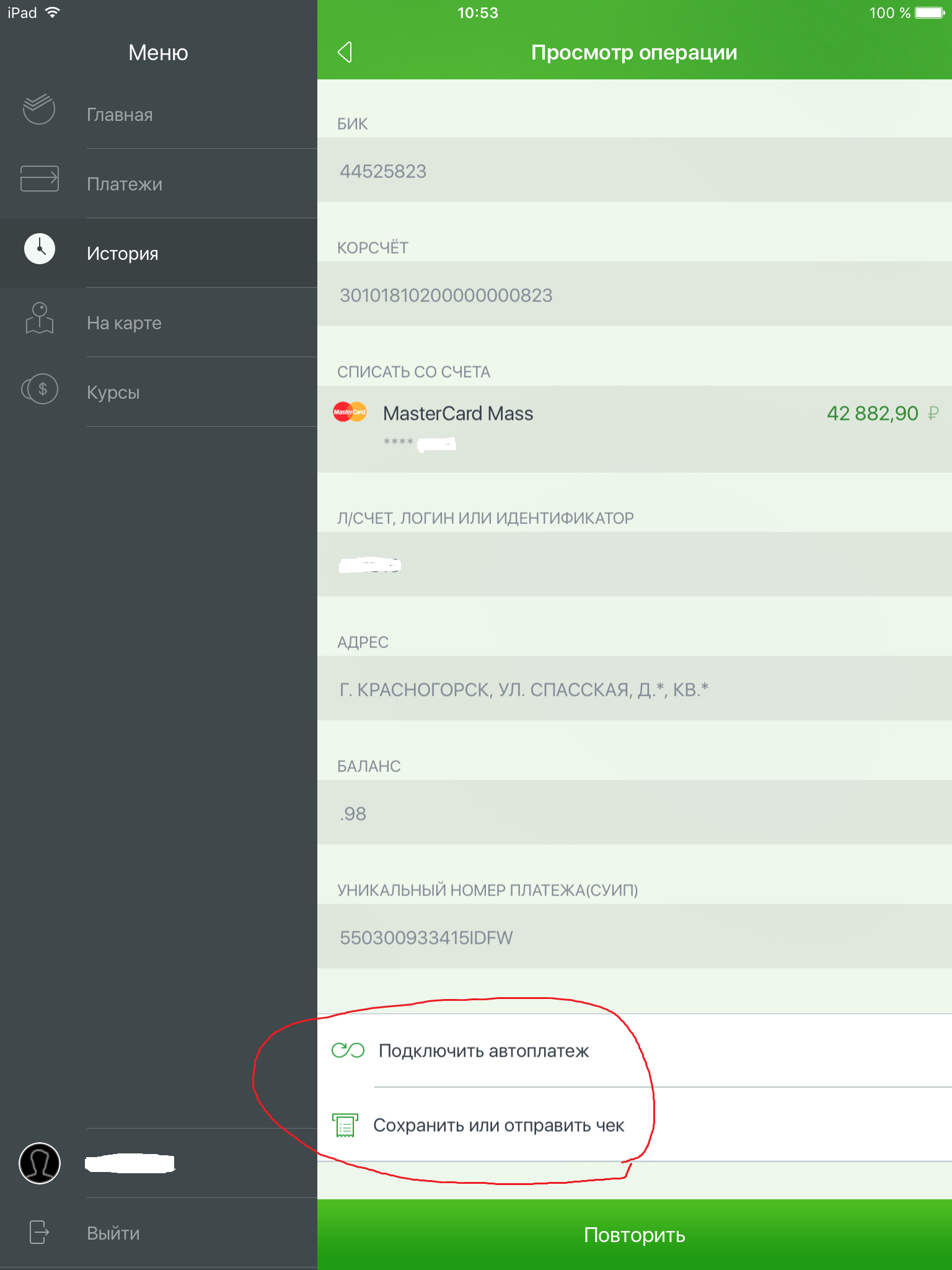Click the dollar coin icon beside Курсы

[40, 389]
